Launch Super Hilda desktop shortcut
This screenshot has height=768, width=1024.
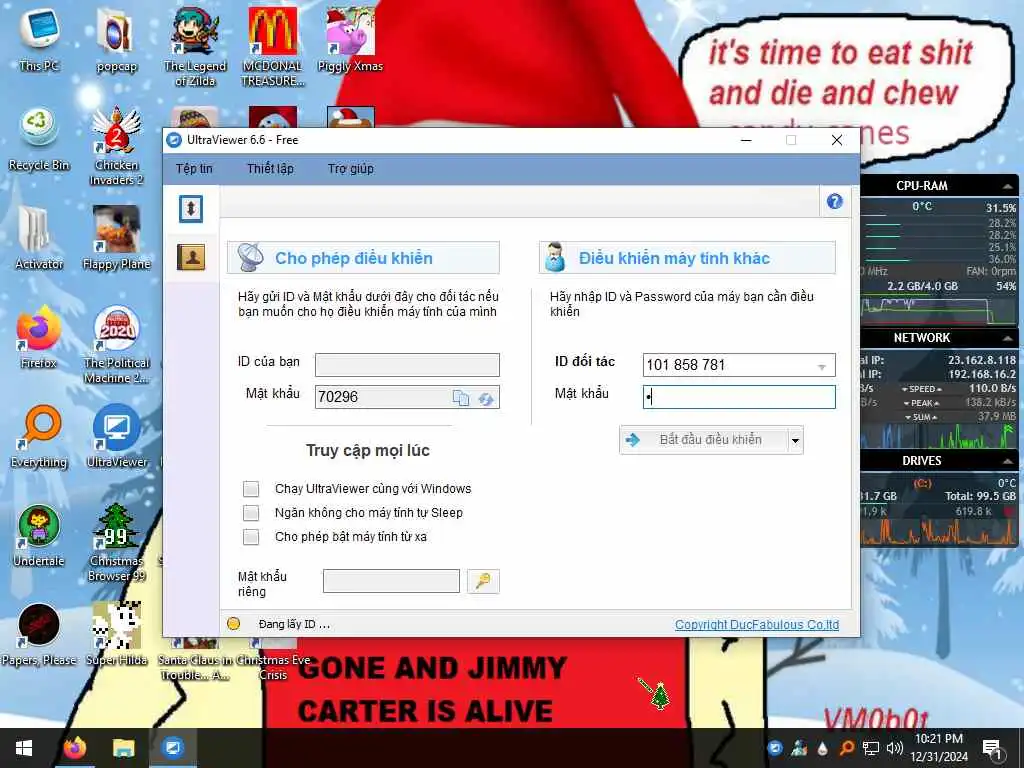click(x=116, y=634)
